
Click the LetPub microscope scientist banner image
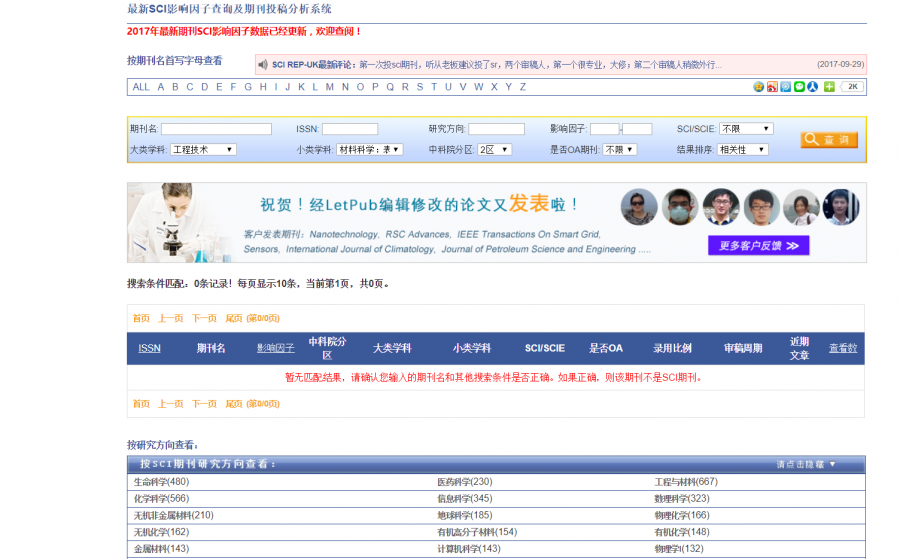click(x=496, y=223)
